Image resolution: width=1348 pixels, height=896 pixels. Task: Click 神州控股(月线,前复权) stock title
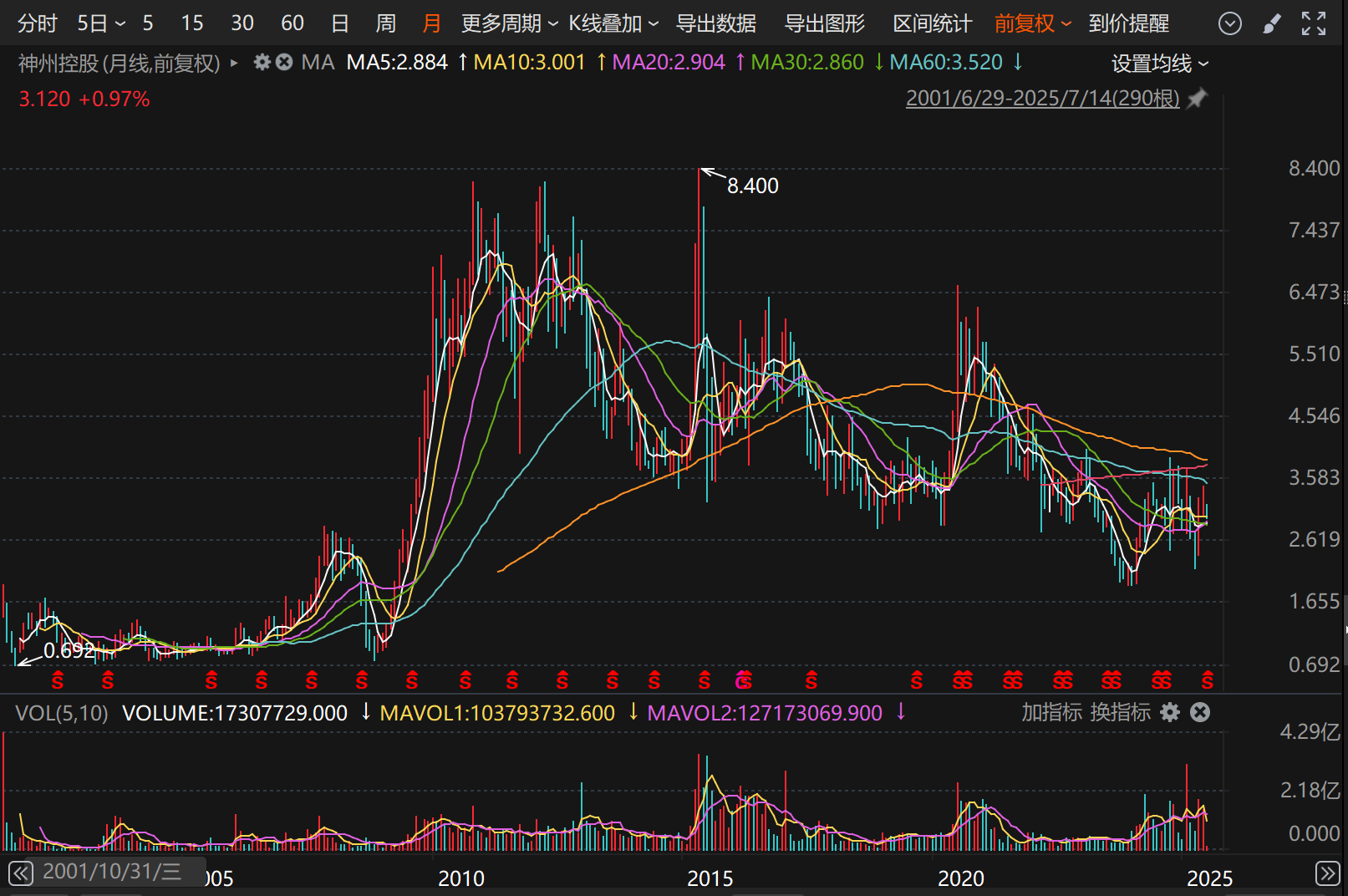coord(120,63)
